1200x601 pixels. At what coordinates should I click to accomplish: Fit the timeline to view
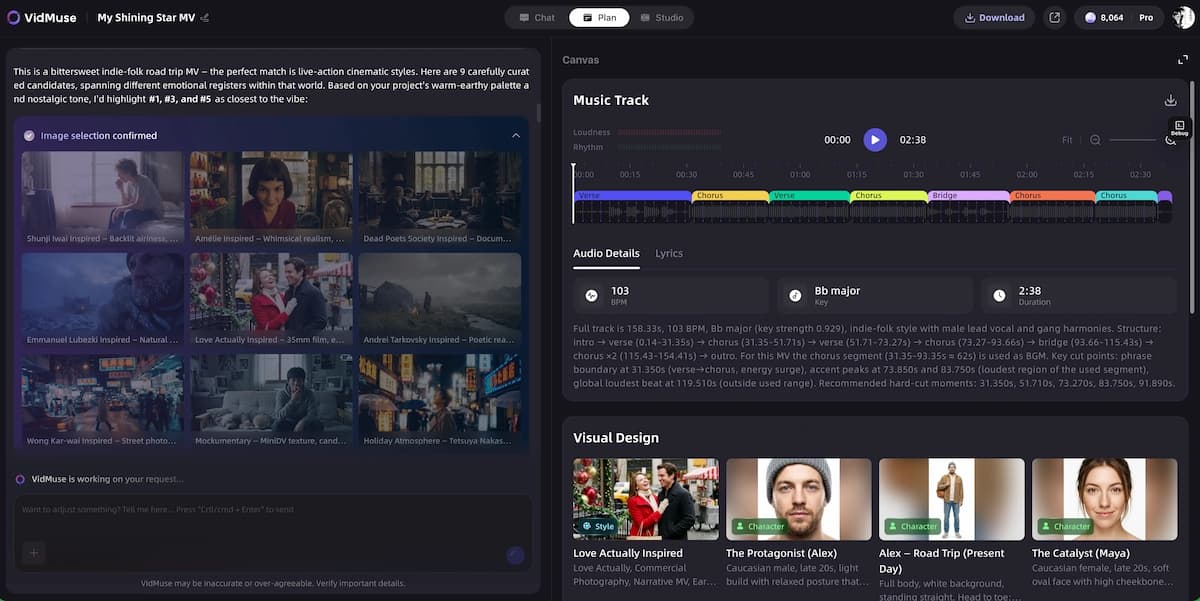pos(1067,140)
